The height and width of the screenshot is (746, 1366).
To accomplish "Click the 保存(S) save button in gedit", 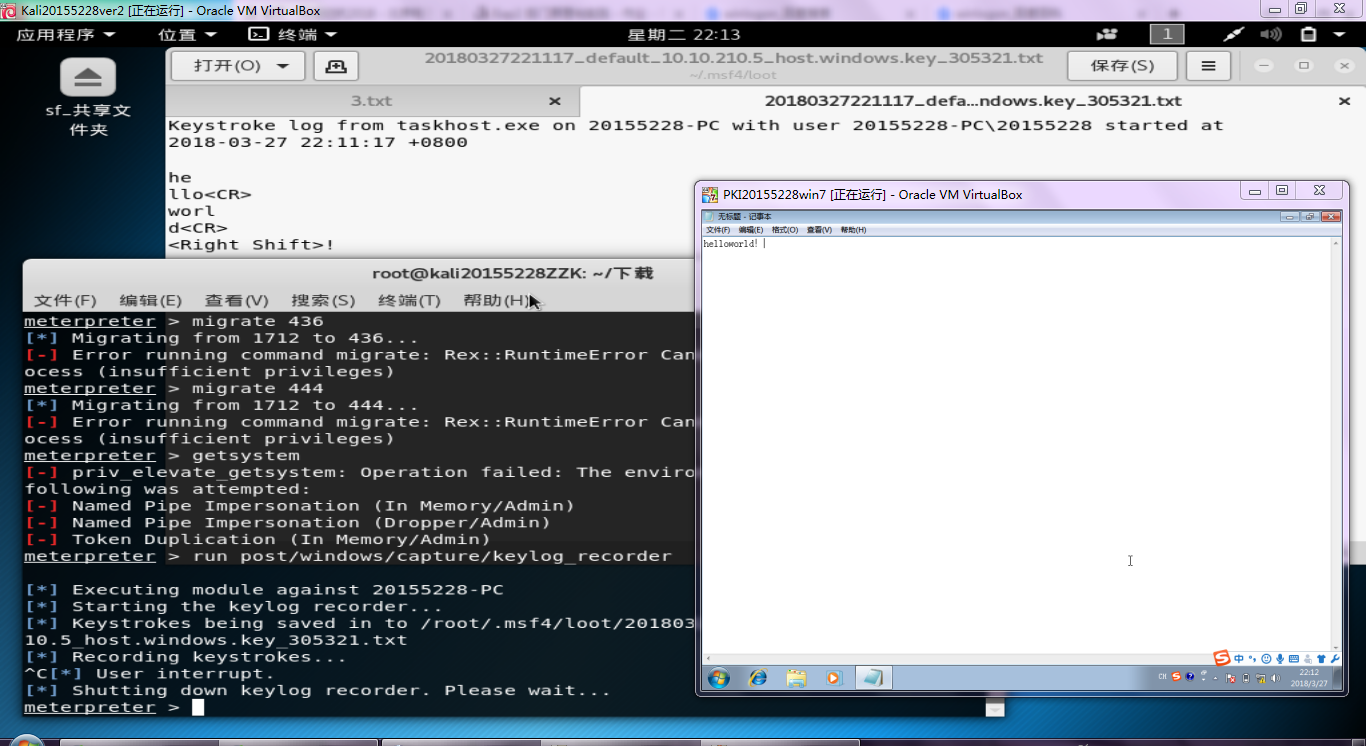I will click(x=1123, y=66).
